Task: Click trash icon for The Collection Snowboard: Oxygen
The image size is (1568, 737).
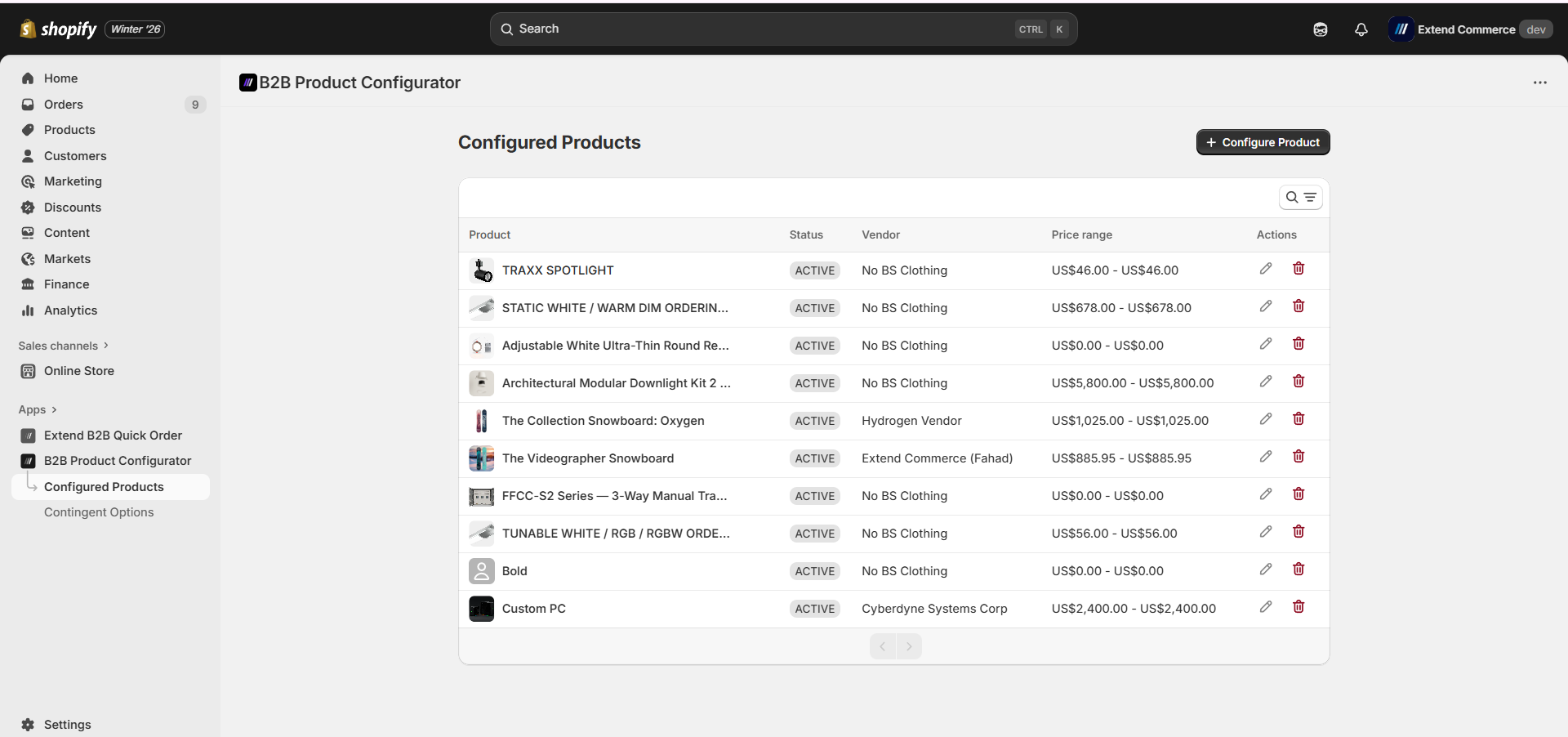Action: 1298,419
